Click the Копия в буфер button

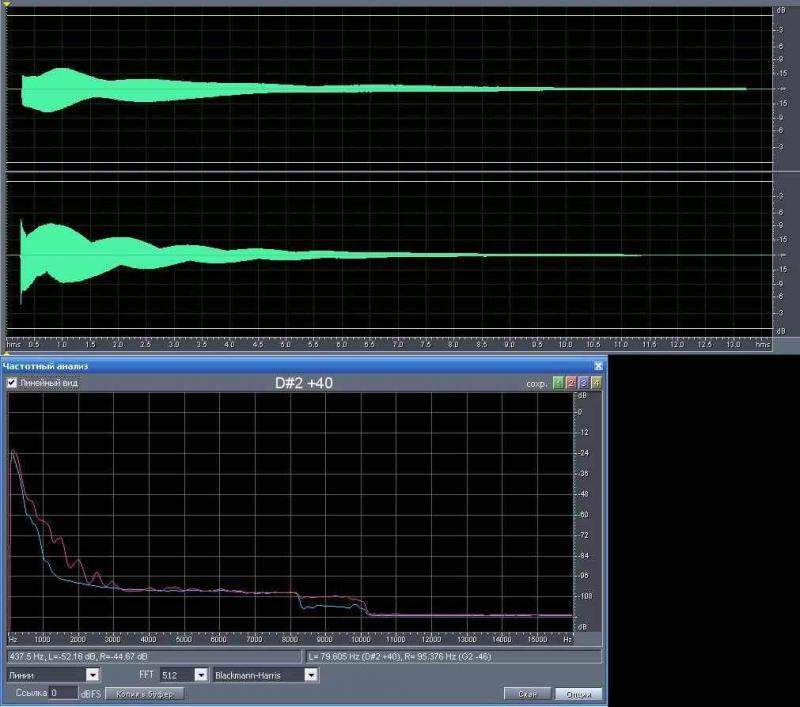click(x=144, y=694)
